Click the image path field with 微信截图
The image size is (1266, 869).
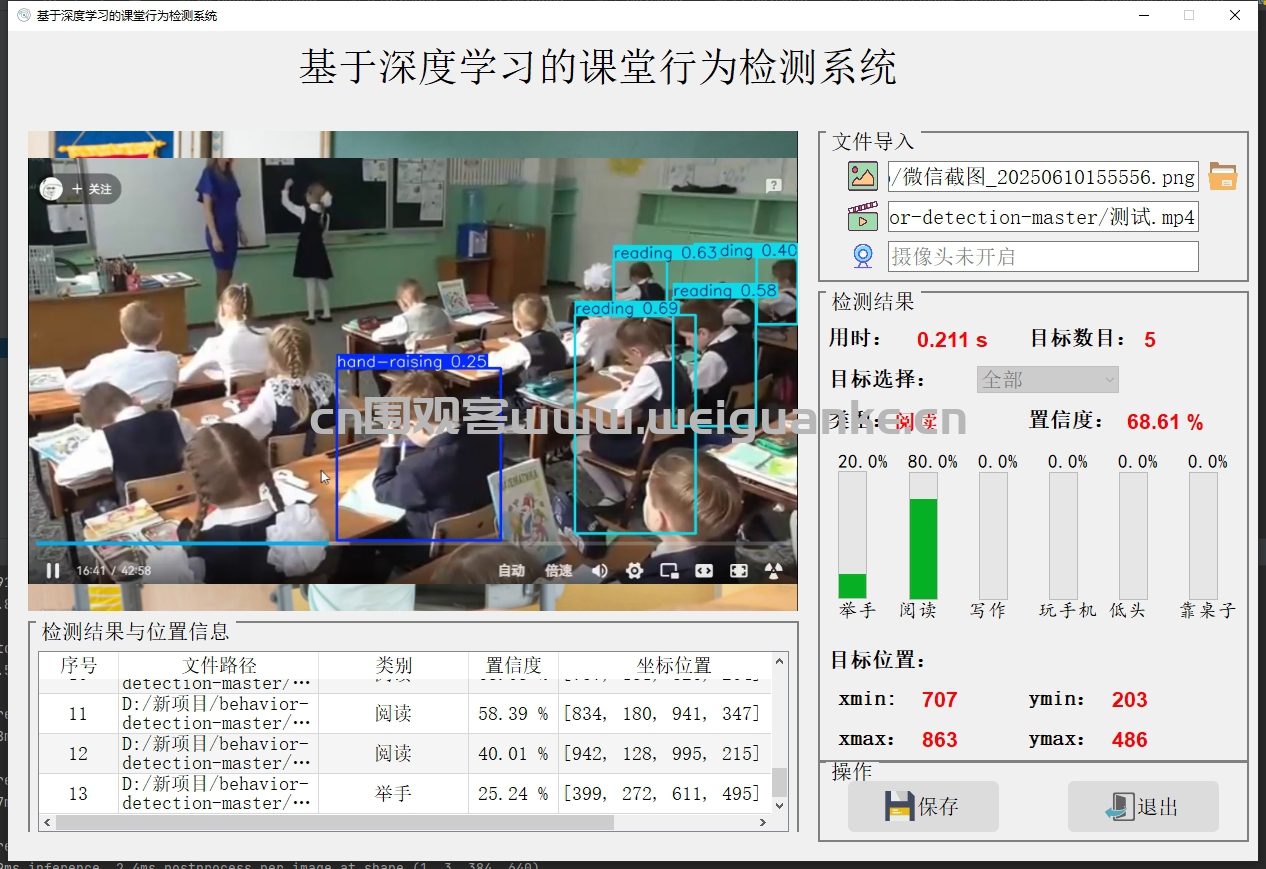pos(1043,177)
